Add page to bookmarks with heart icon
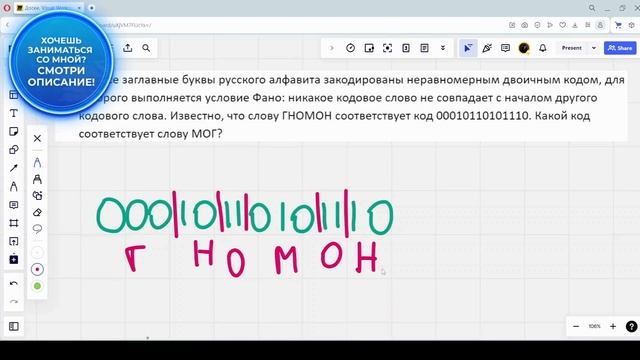The height and width of the screenshot is (360, 640). click(562, 25)
